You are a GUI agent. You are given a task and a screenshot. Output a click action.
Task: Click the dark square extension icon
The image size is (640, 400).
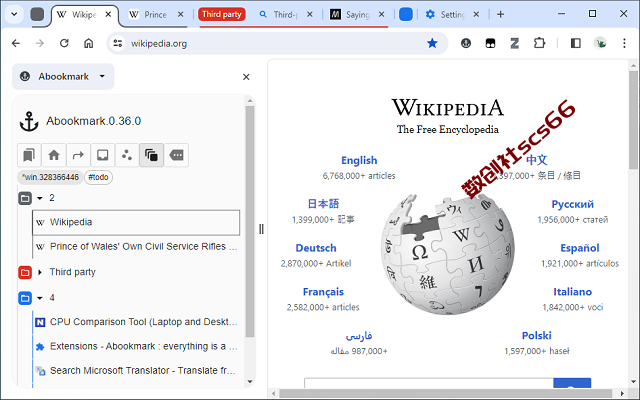point(490,43)
